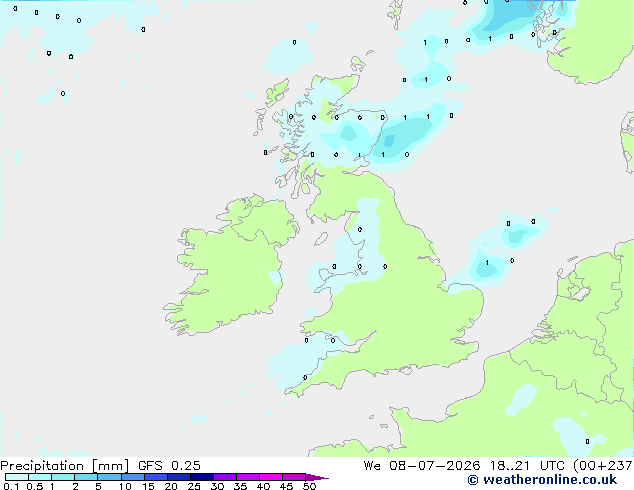Image resolution: width=634 pixels, height=490 pixels.
Task: Click the "GFS 0.25" model label
Action: click(169, 466)
